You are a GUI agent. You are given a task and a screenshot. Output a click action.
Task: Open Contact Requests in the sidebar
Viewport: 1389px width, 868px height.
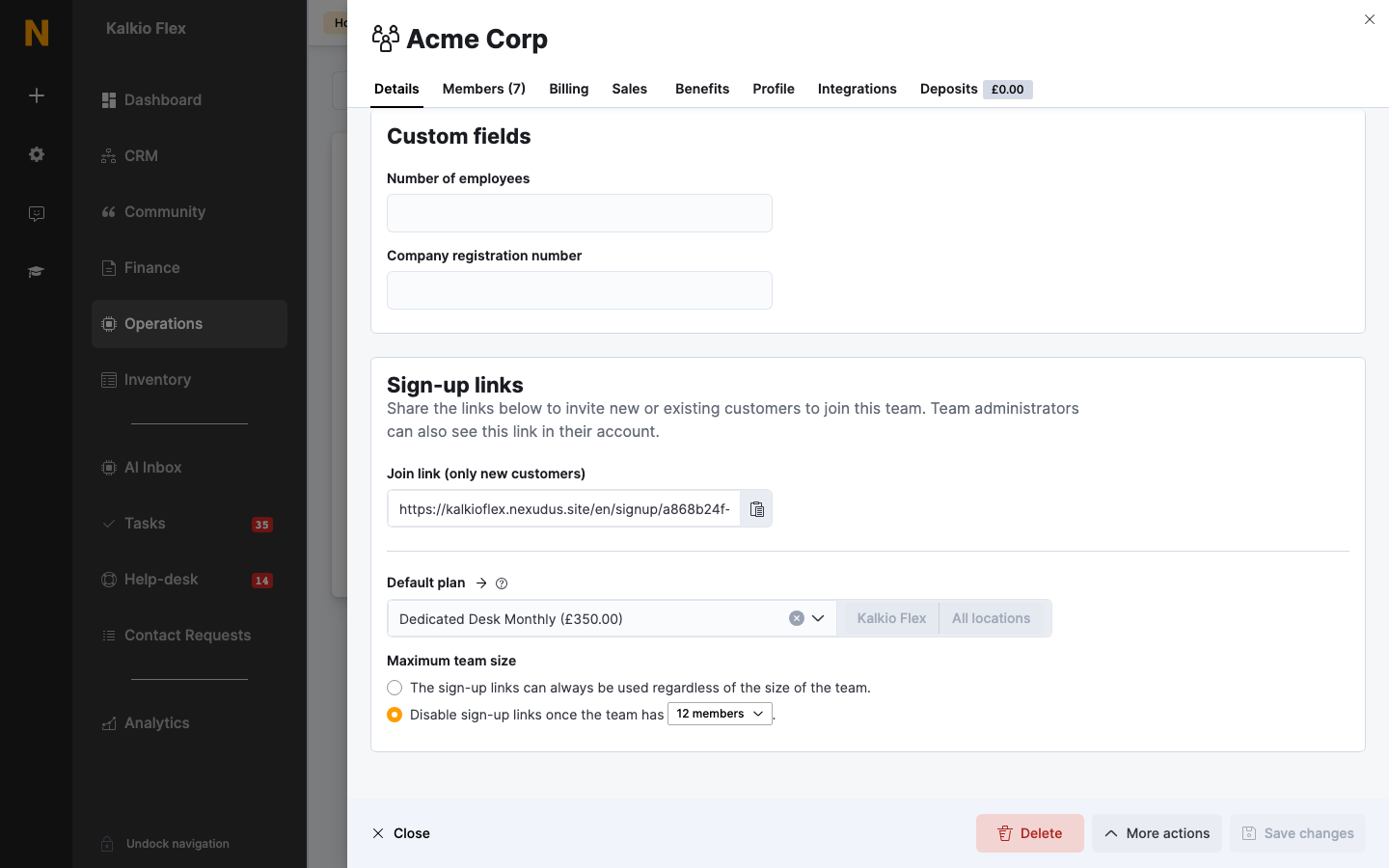(189, 636)
